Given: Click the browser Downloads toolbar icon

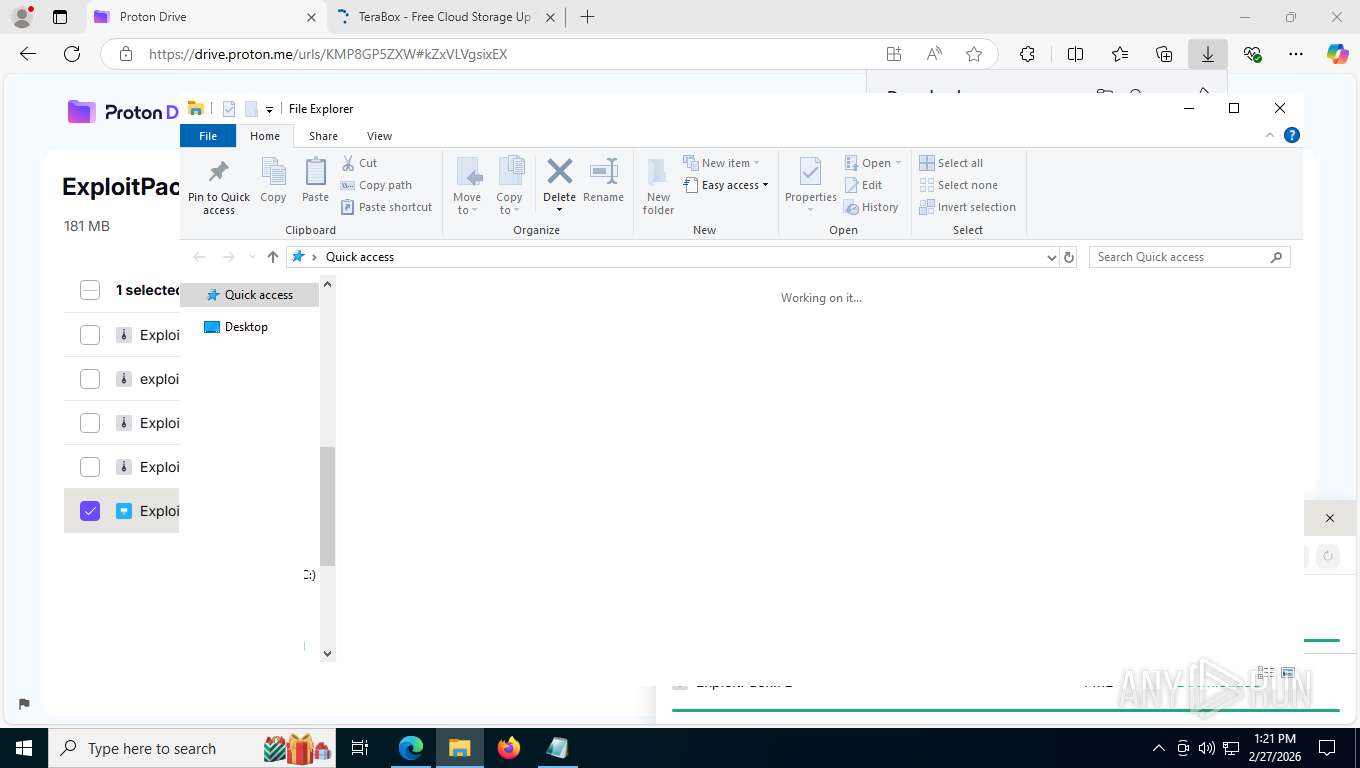Looking at the screenshot, I should (x=1208, y=54).
